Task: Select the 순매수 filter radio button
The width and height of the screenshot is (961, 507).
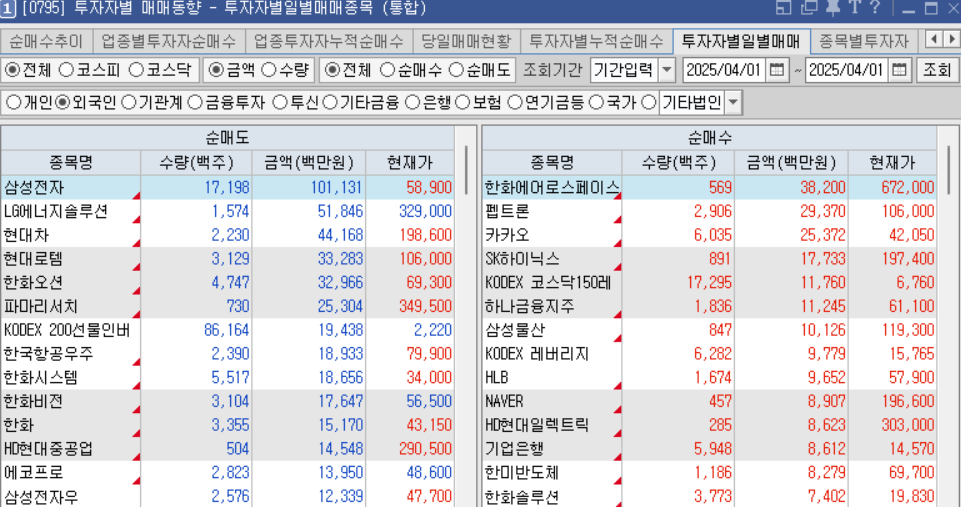Action: tap(387, 70)
